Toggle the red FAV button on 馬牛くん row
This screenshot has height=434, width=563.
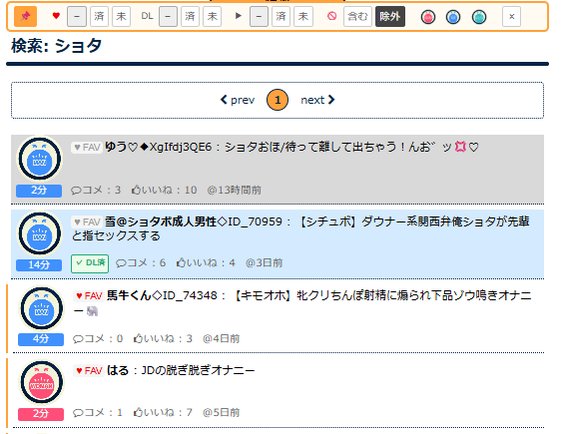tap(89, 296)
